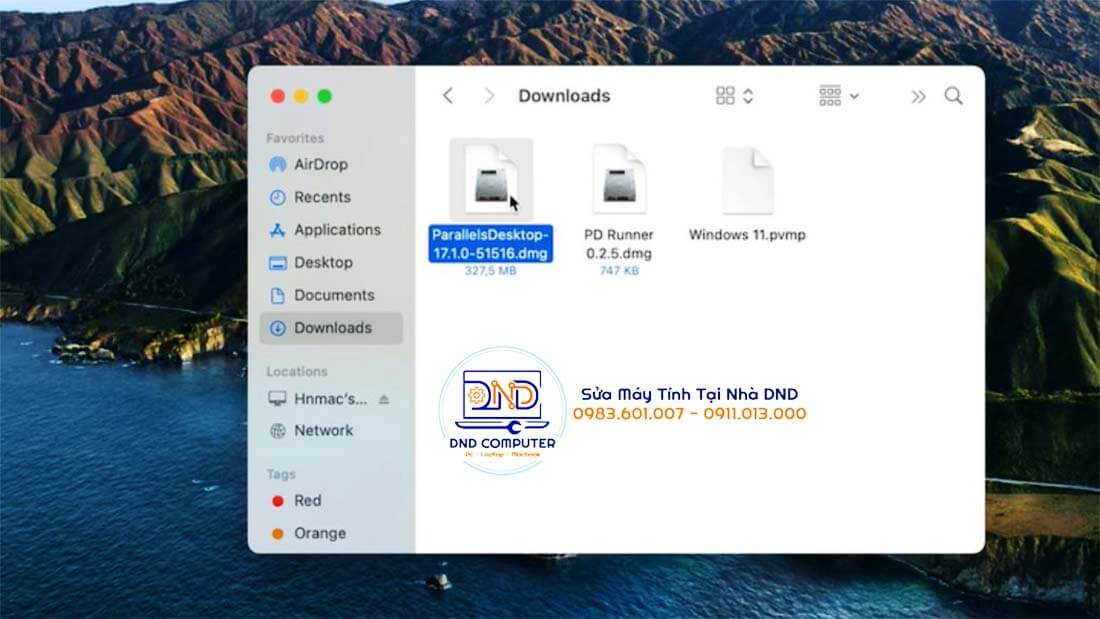
Task: Select Downloads in sidebar
Action: tap(331, 328)
